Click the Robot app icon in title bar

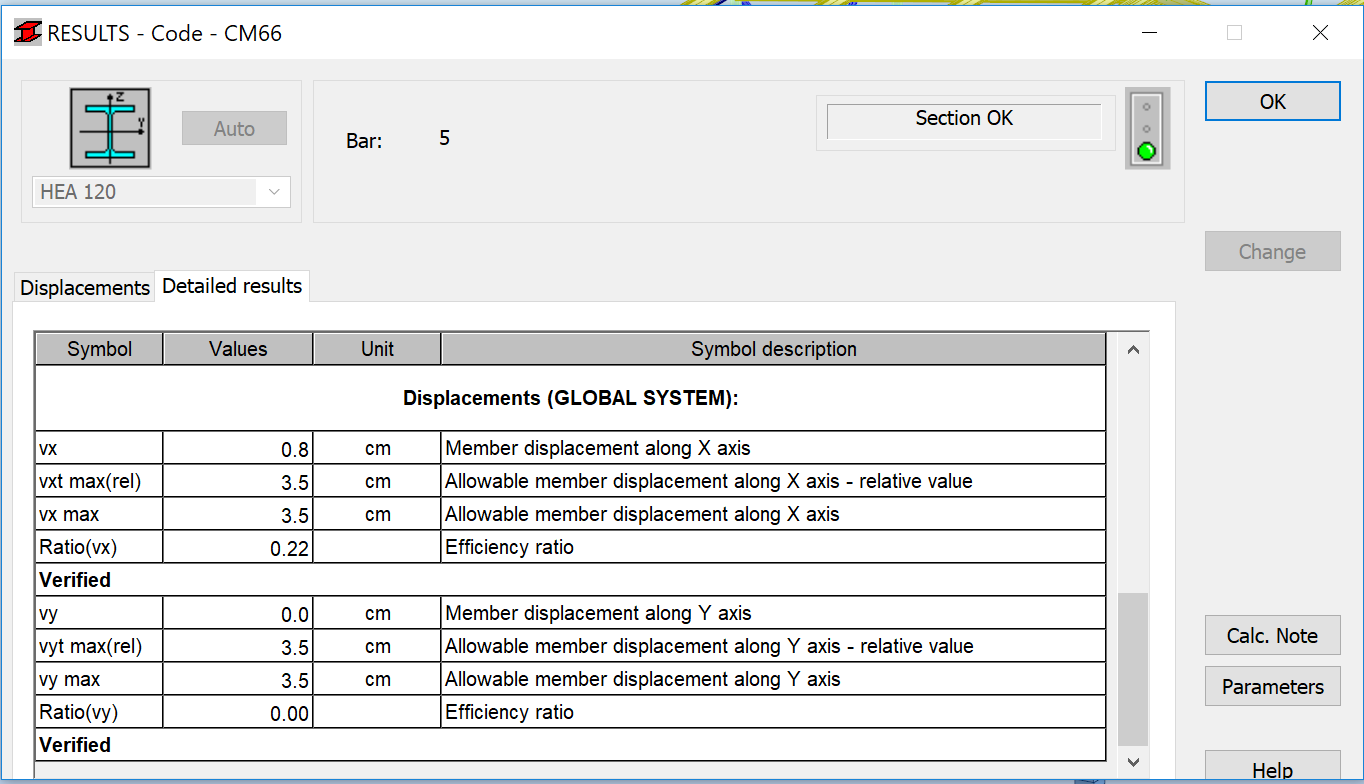pos(27,33)
